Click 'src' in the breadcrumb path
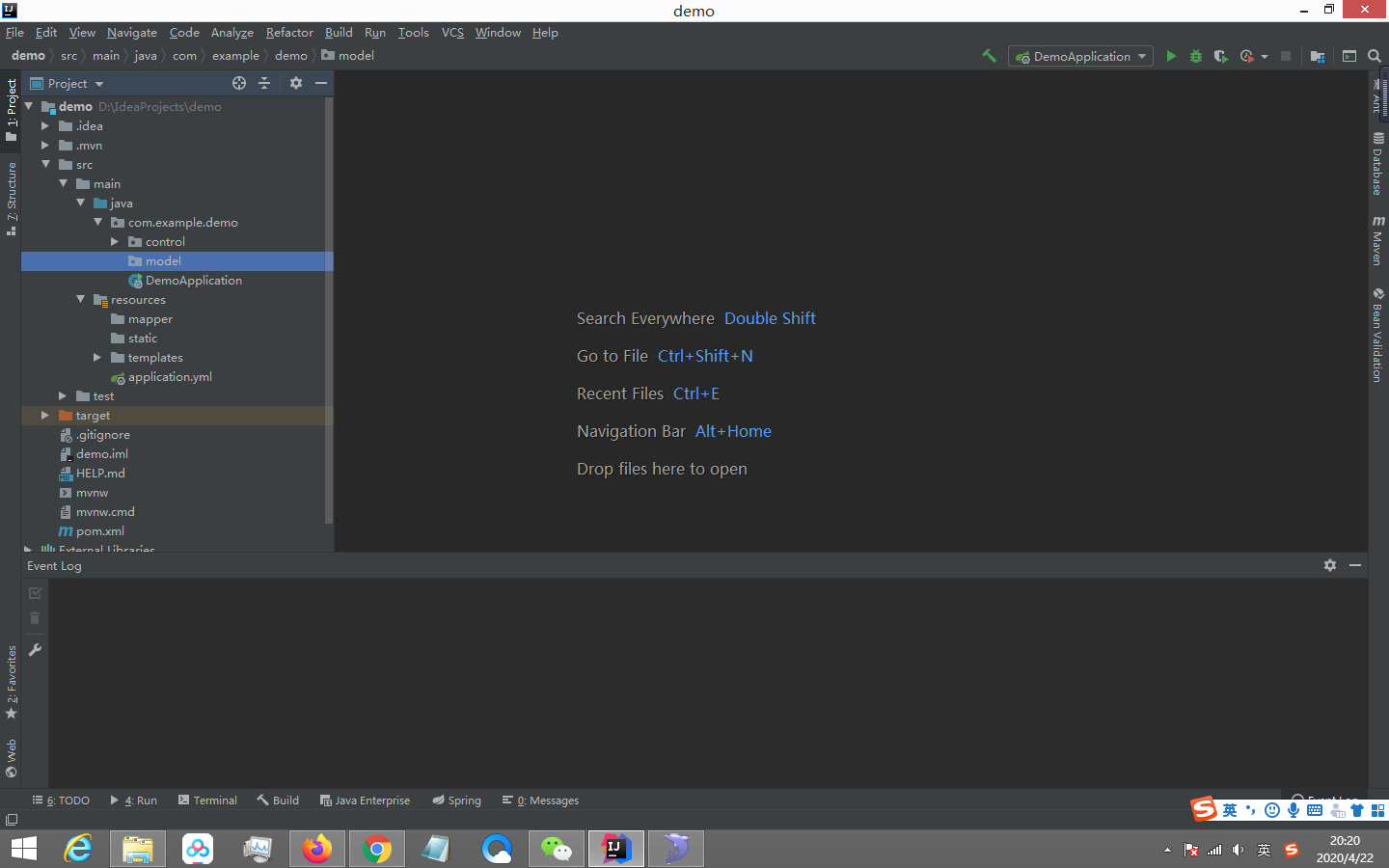Screen dimensions: 1389x868 (68, 56)
